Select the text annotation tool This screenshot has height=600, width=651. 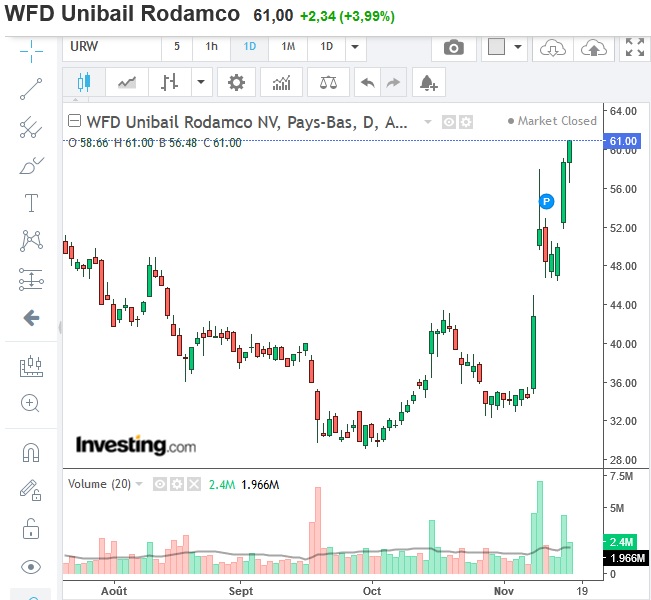tap(32, 203)
